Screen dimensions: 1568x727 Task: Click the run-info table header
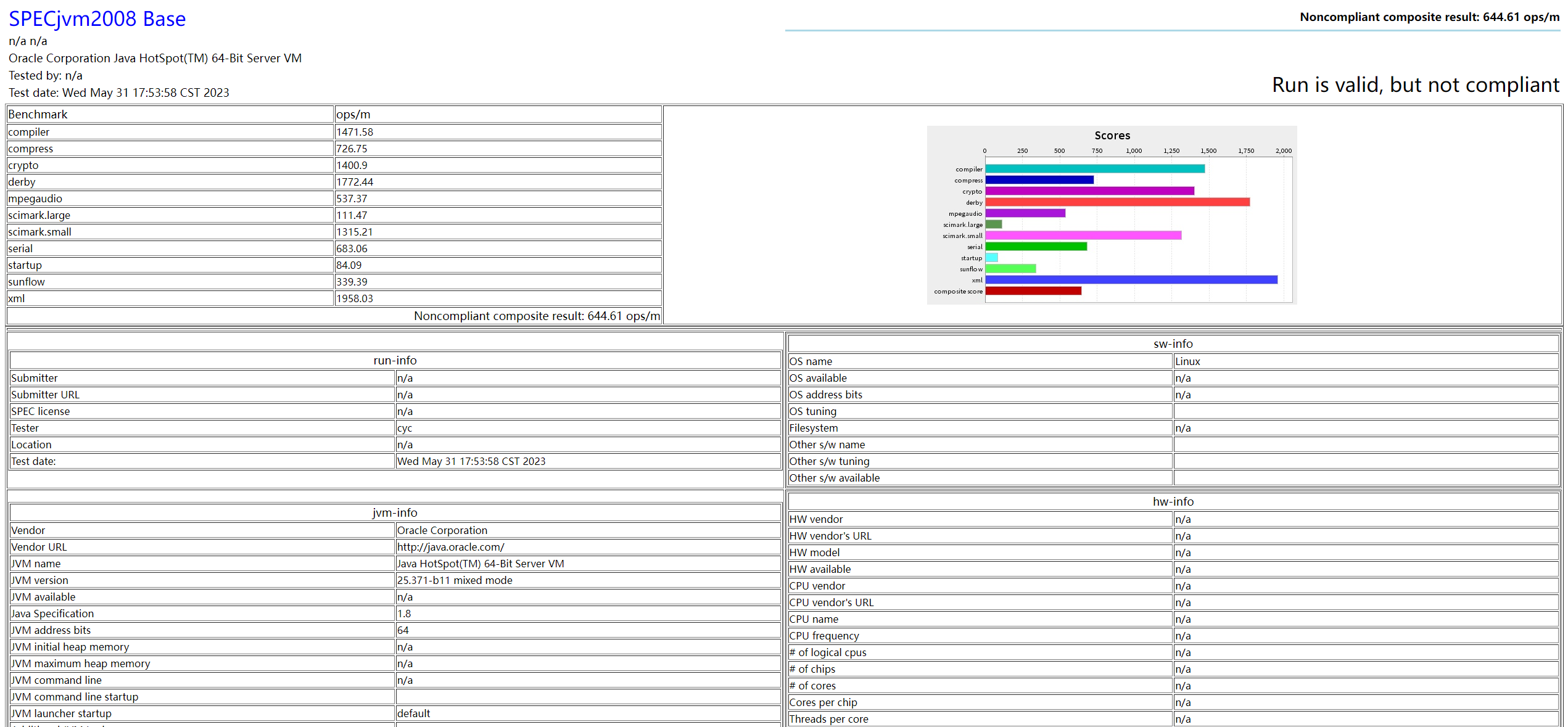click(395, 360)
